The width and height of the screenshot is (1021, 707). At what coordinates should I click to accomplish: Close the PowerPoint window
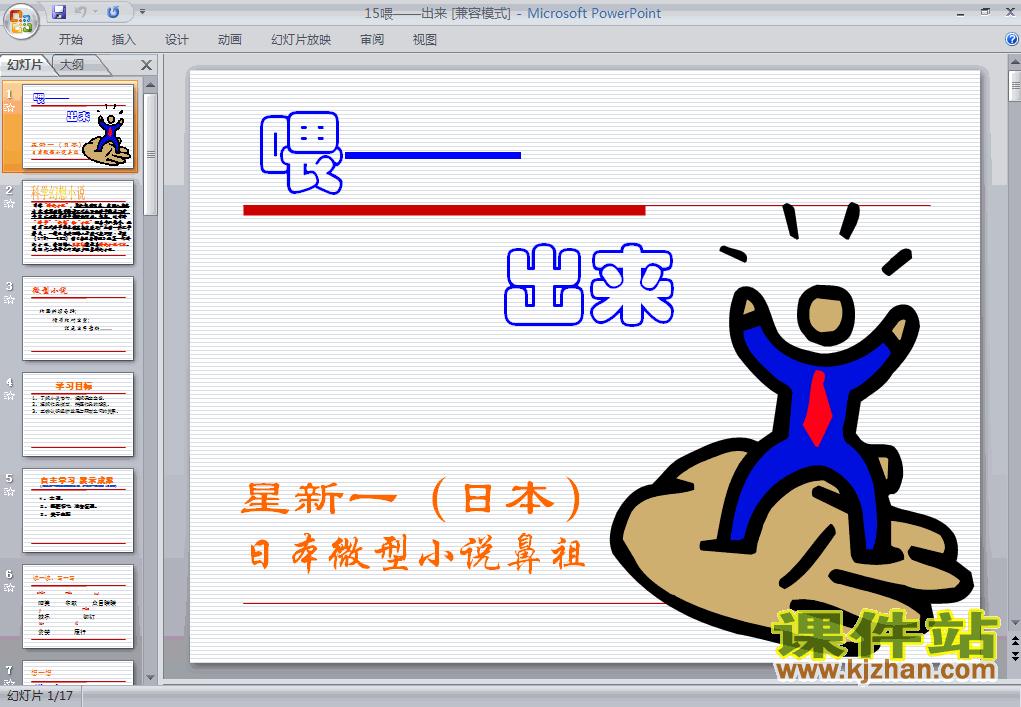tap(1011, 12)
